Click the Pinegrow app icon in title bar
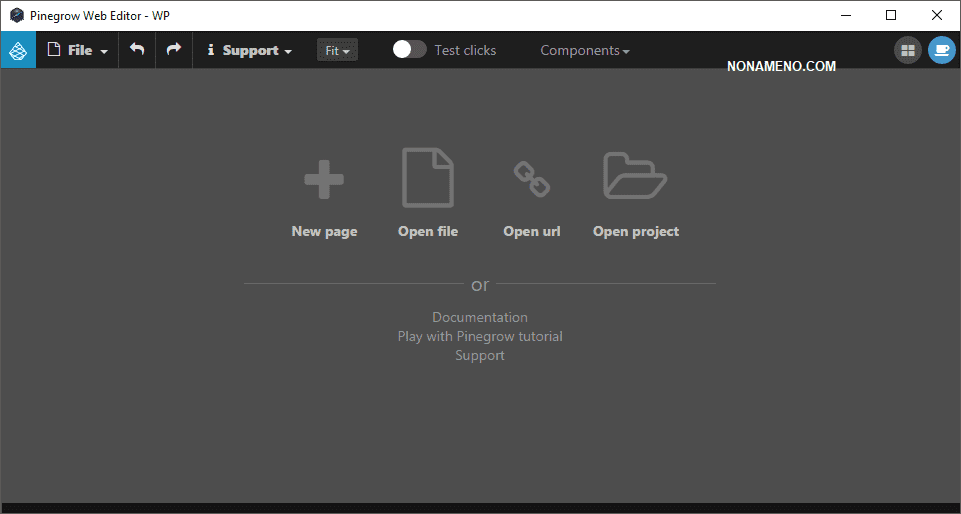The image size is (961, 514). tap(16, 15)
